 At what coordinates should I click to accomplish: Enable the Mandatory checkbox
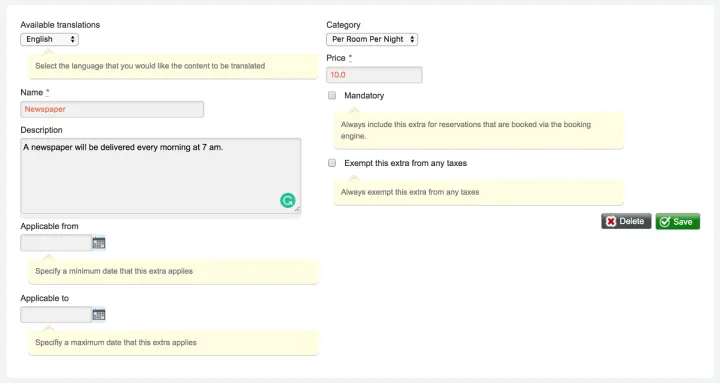(332, 96)
